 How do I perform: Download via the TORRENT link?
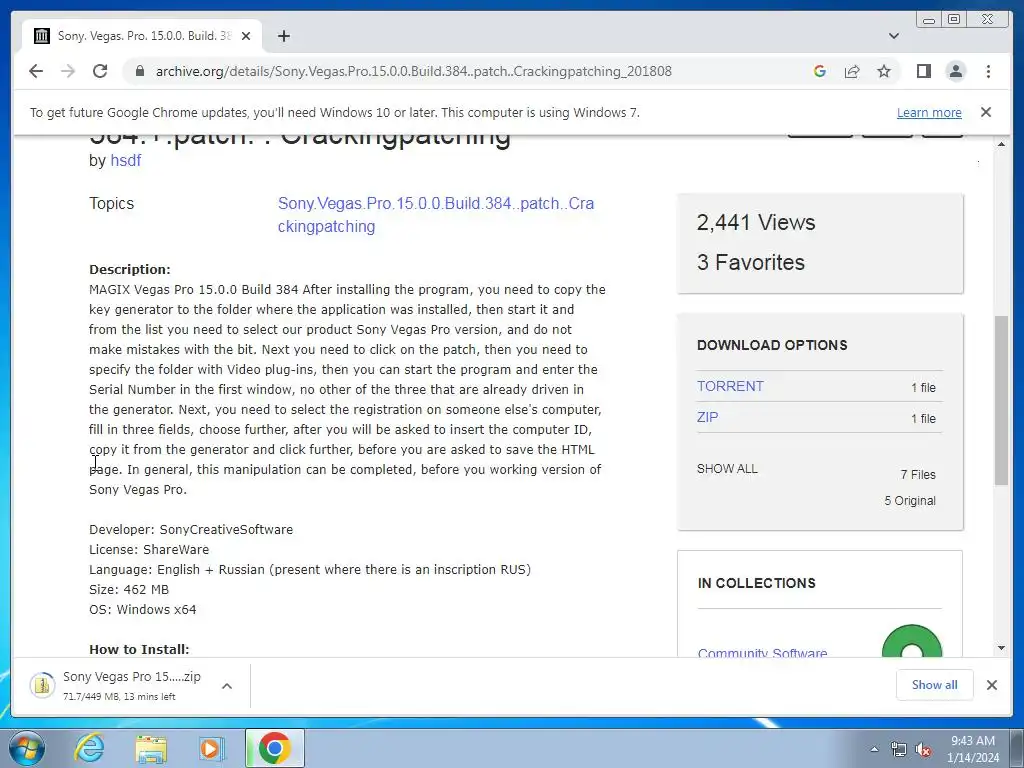pos(730,386)
